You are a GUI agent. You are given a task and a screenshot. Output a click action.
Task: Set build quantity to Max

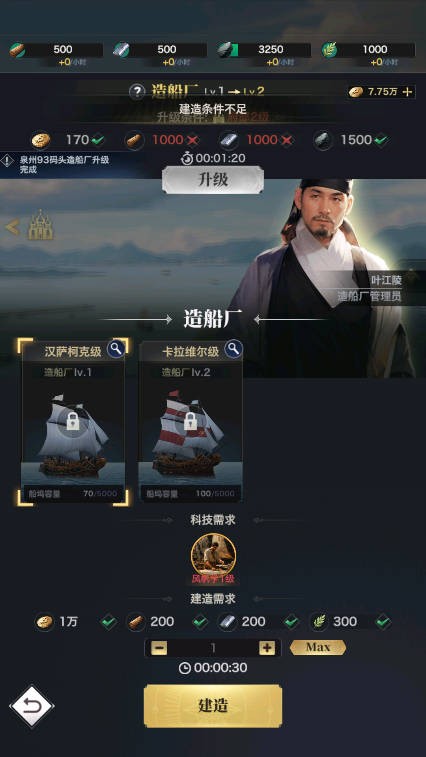tap(318, 647)
